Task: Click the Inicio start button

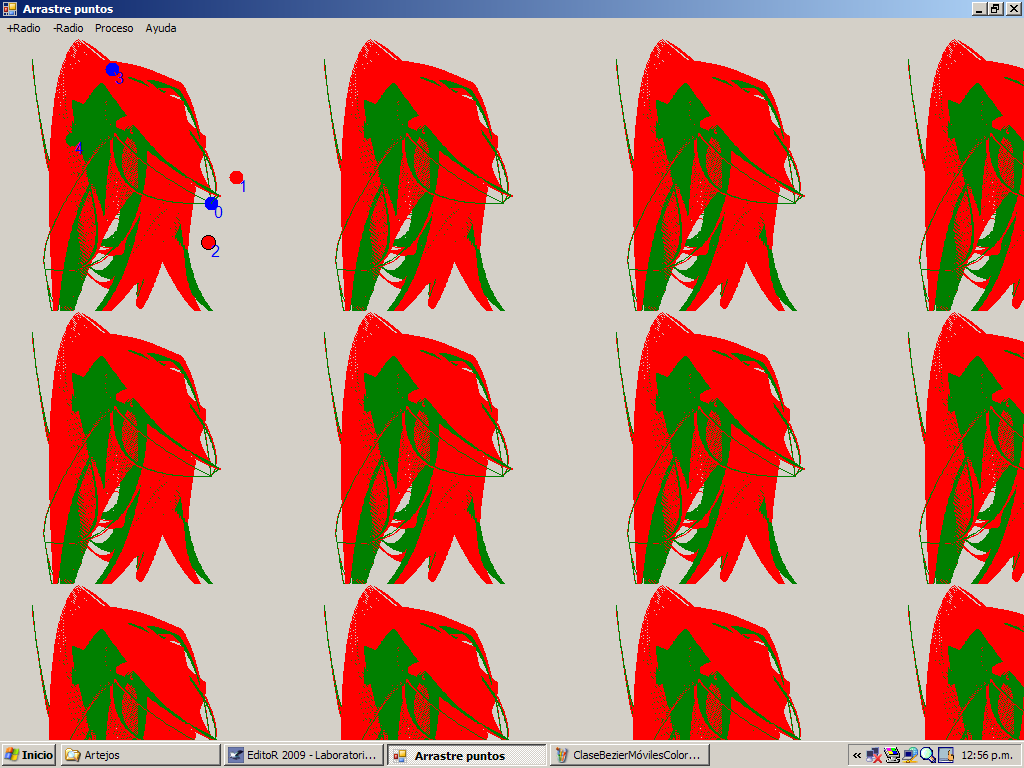Action: click(x=29, y=755)
